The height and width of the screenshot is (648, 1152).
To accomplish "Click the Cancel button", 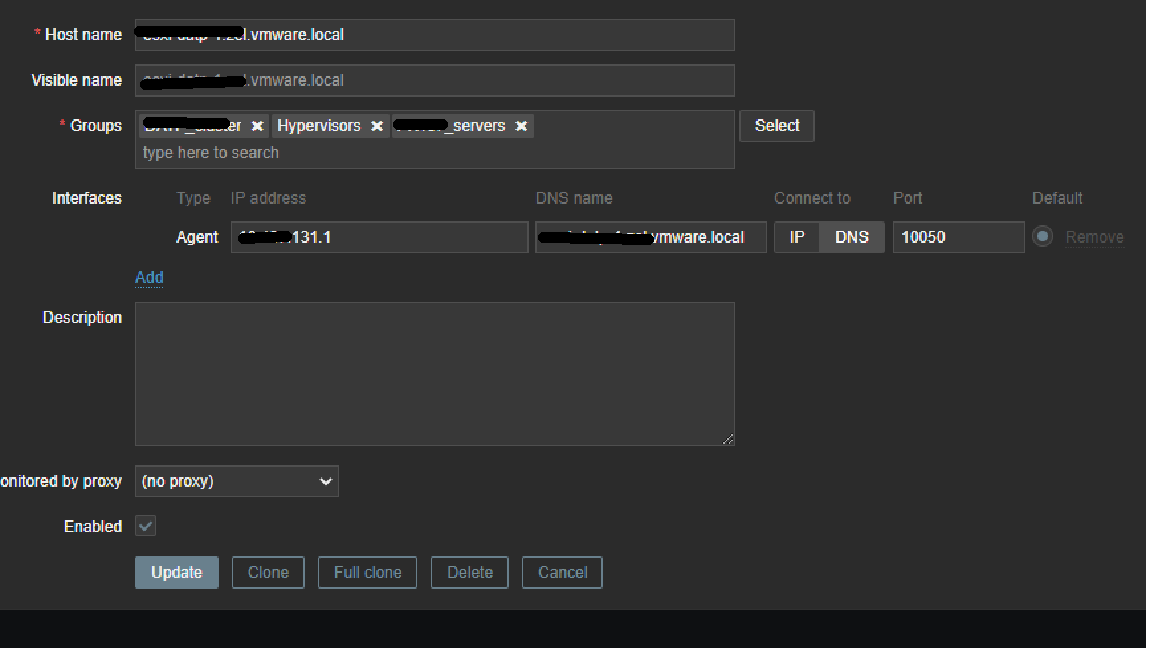I will coord(562,572).
